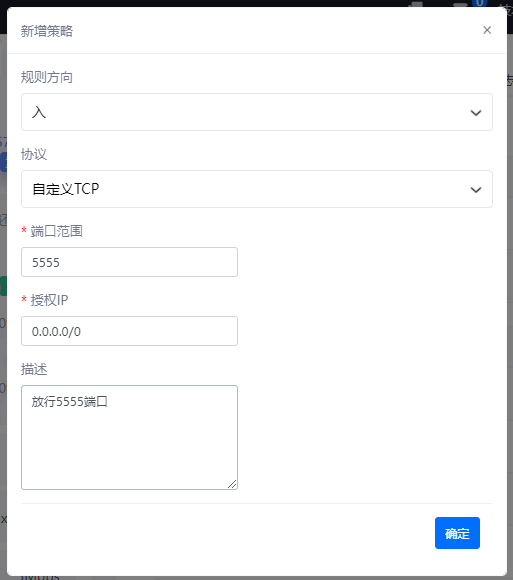Click the 端口范围 label text
Screen dimensions: 513x580
tap(57, 231)
